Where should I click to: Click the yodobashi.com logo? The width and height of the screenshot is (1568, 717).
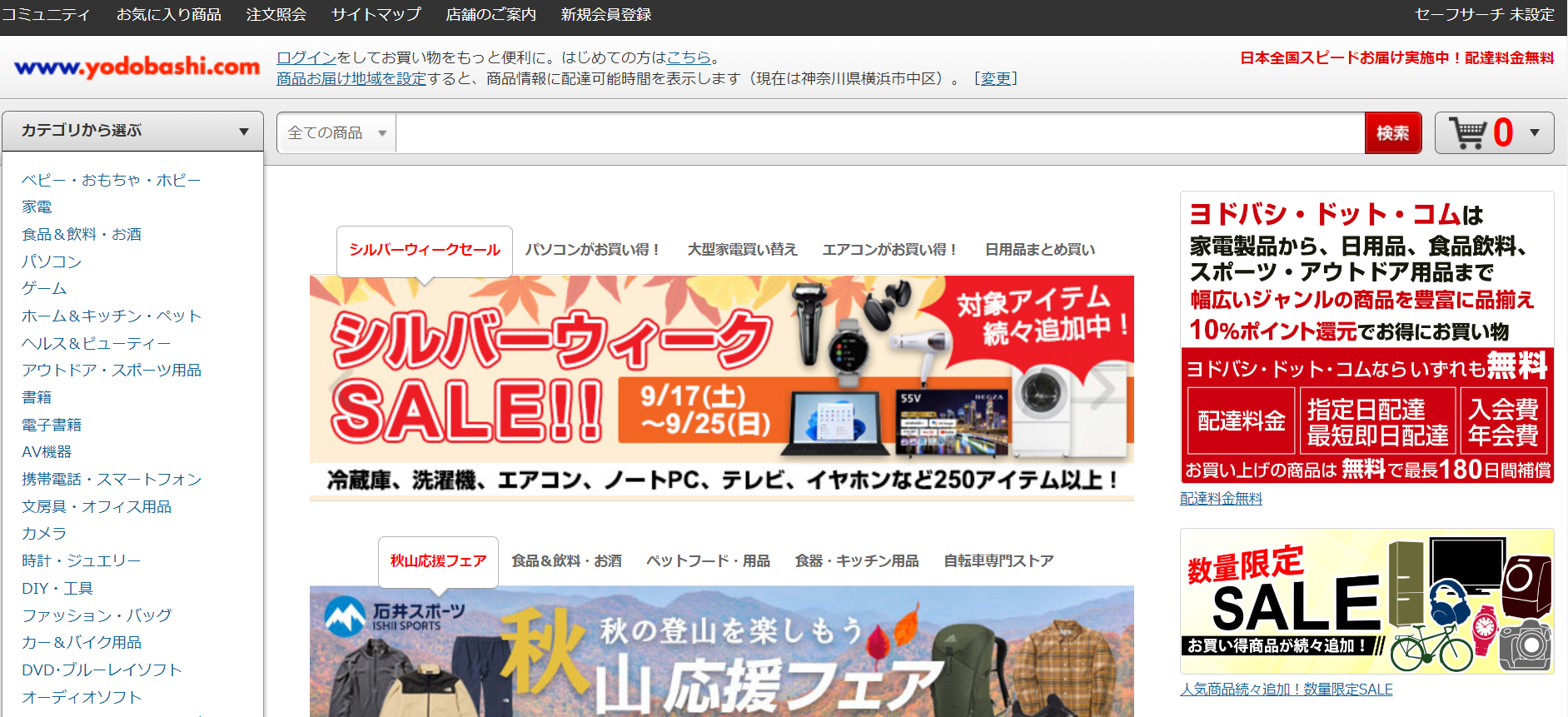click(137, 67)
